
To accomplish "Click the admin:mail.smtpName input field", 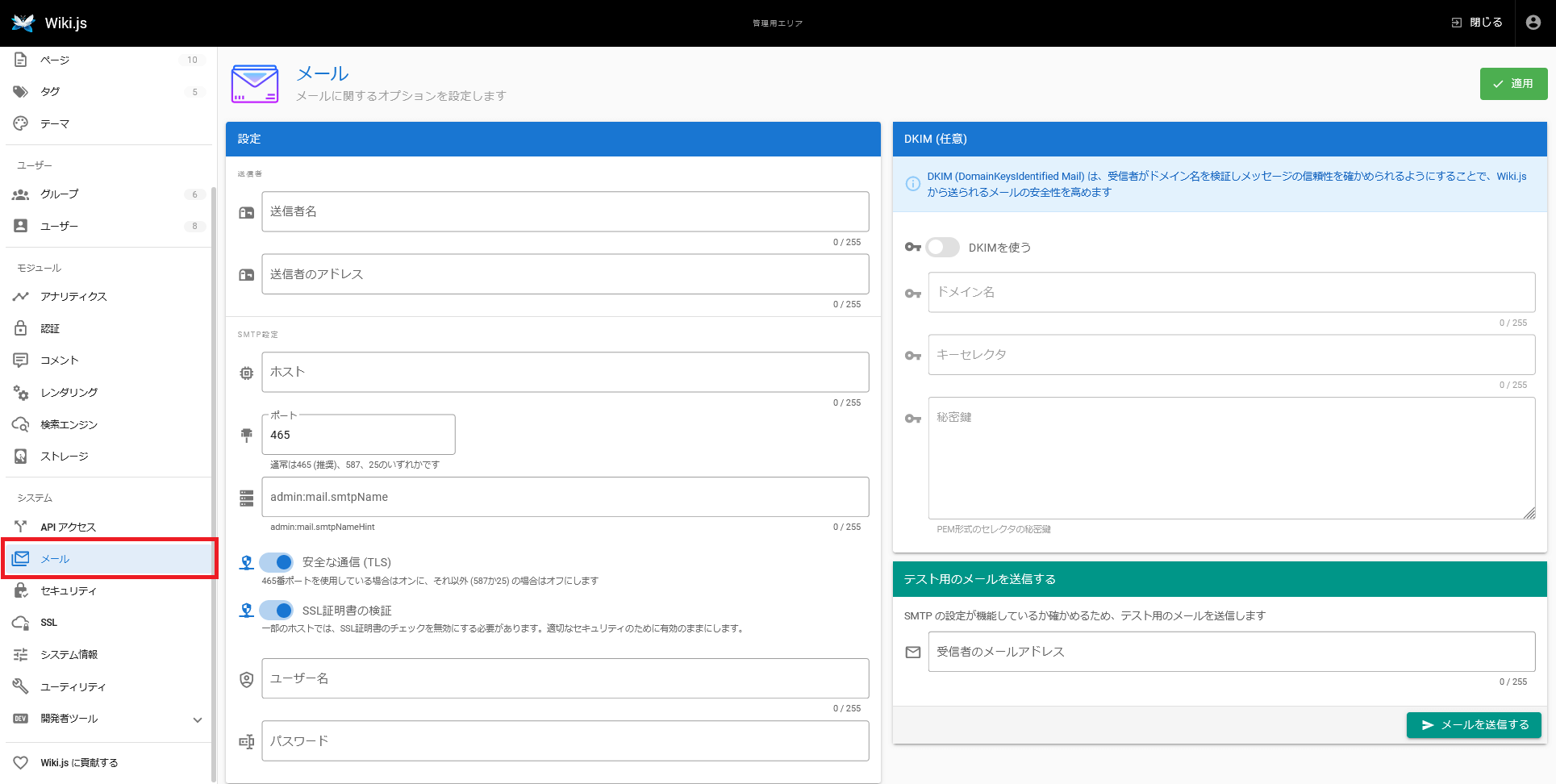I will tap(565, 497).
